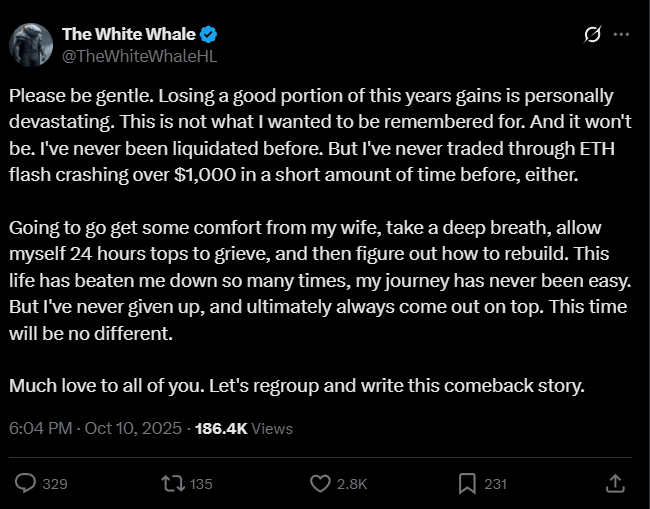The width and height of the screenshot is (650, 509).
Task: Click the blue verified checkmark badge
Action: 207,35
